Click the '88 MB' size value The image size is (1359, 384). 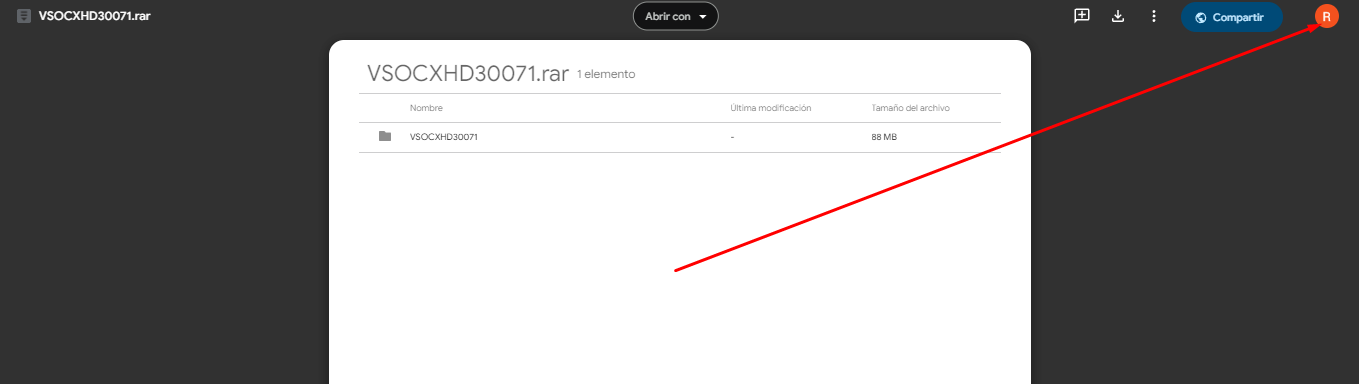pos(884,137)
